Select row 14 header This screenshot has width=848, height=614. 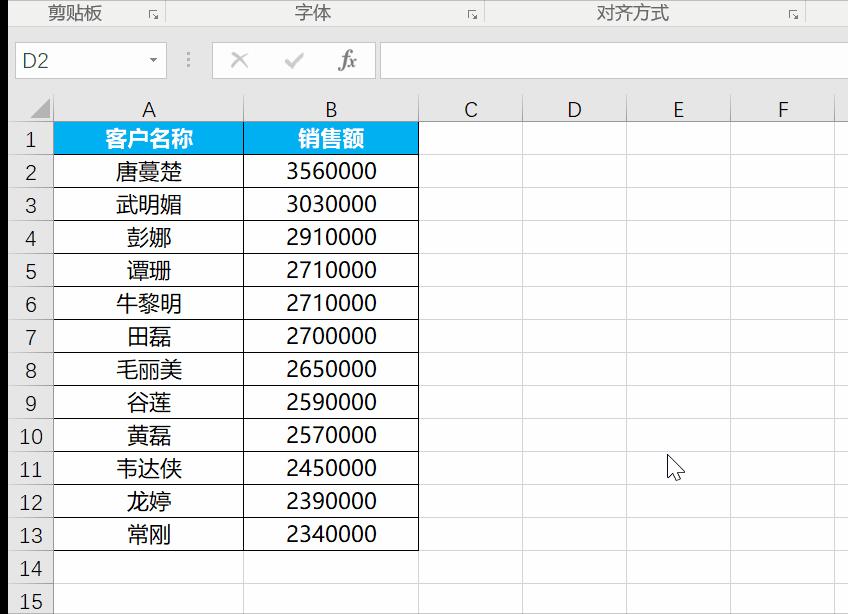coord(30,567)
